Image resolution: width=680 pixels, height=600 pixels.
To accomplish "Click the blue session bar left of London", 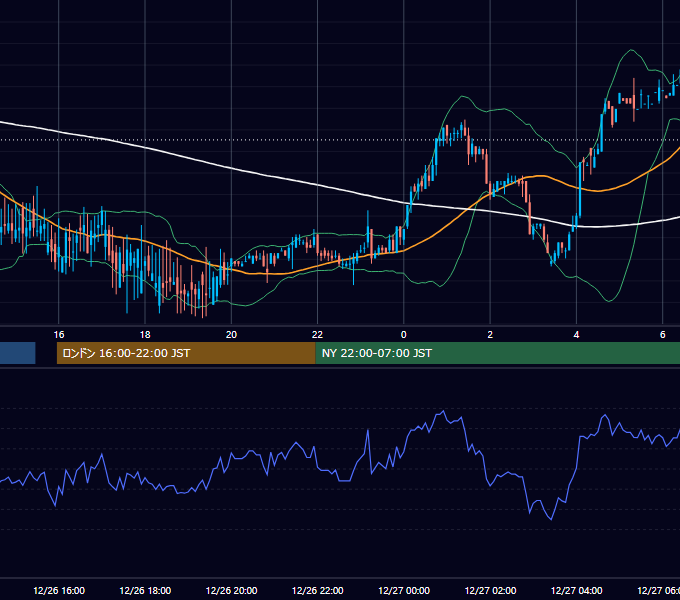I will 17,353.
